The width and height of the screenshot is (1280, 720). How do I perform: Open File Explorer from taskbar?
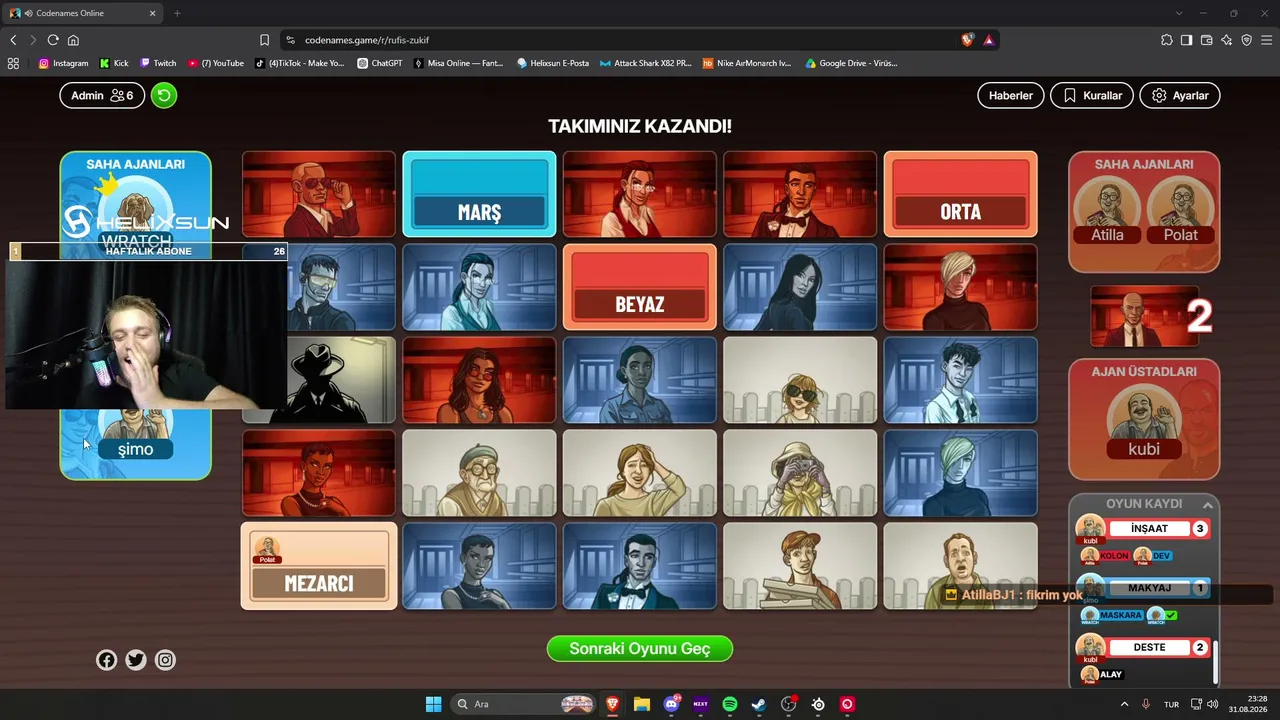[x=641, y=704]
